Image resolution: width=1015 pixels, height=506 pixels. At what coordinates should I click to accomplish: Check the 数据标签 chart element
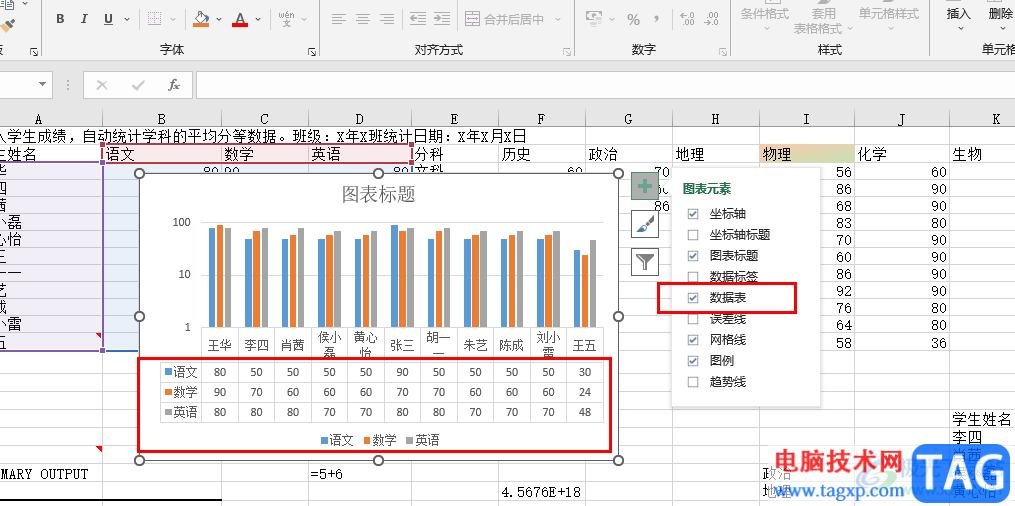pos(693,277)
